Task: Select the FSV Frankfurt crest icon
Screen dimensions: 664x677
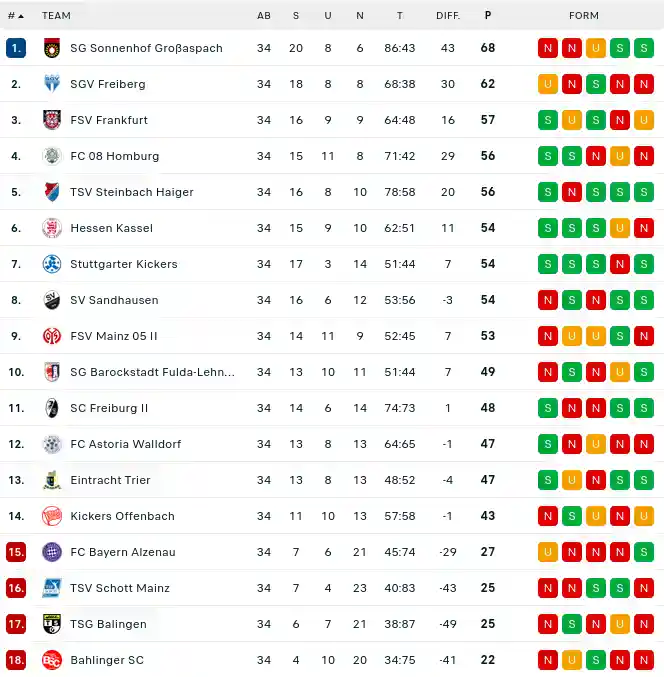Action: tap(52, 120)
